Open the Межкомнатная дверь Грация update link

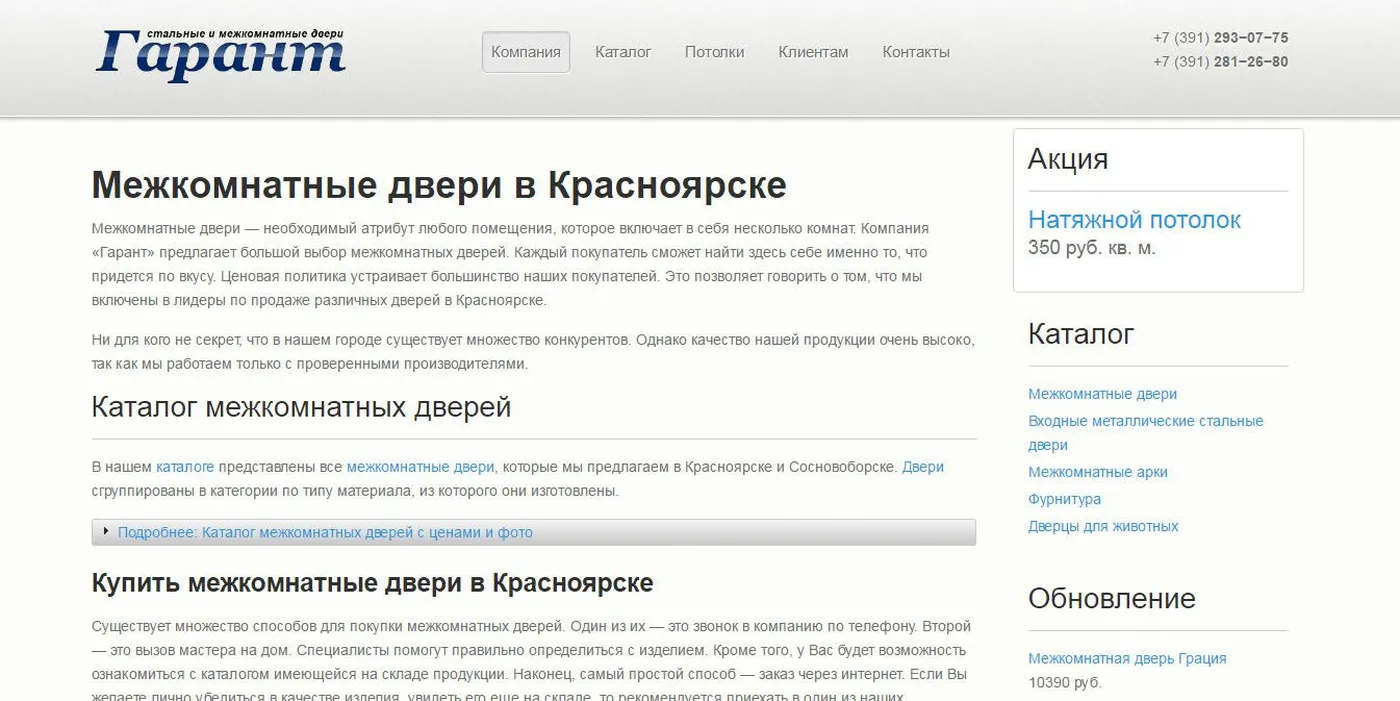pos(1127,658)
